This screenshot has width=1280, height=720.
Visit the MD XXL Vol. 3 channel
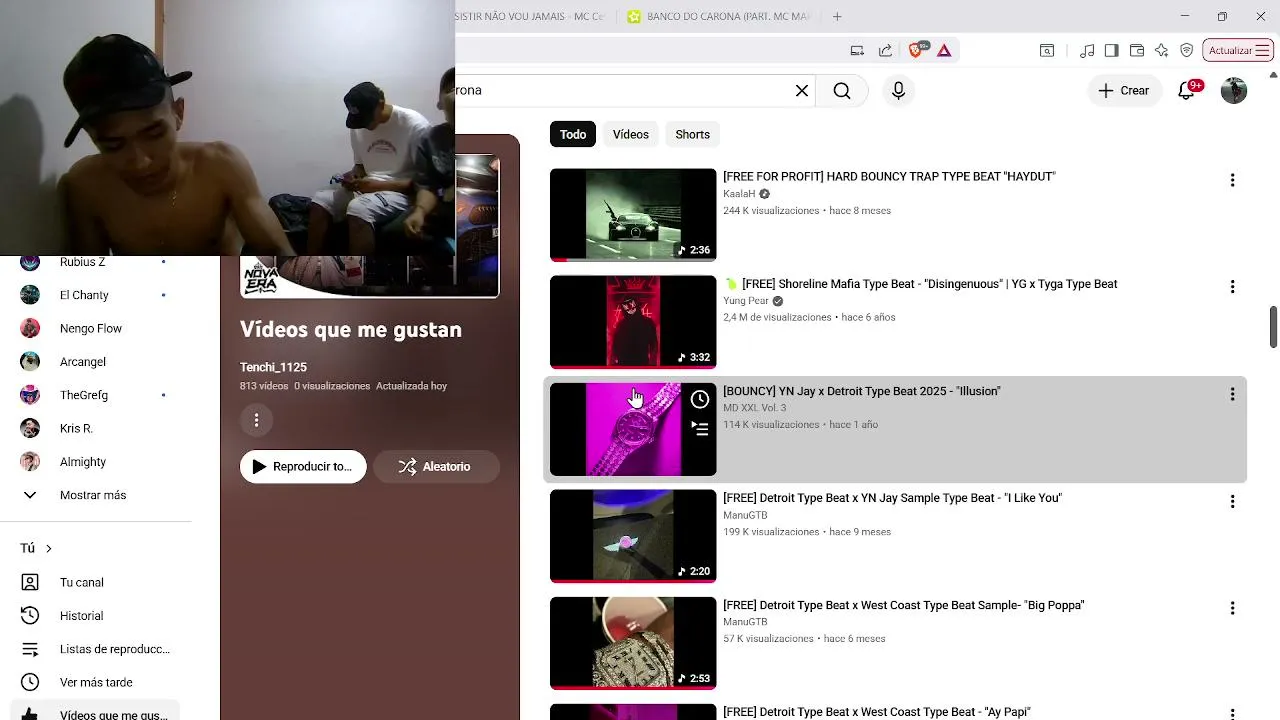[x=755, y=408]
